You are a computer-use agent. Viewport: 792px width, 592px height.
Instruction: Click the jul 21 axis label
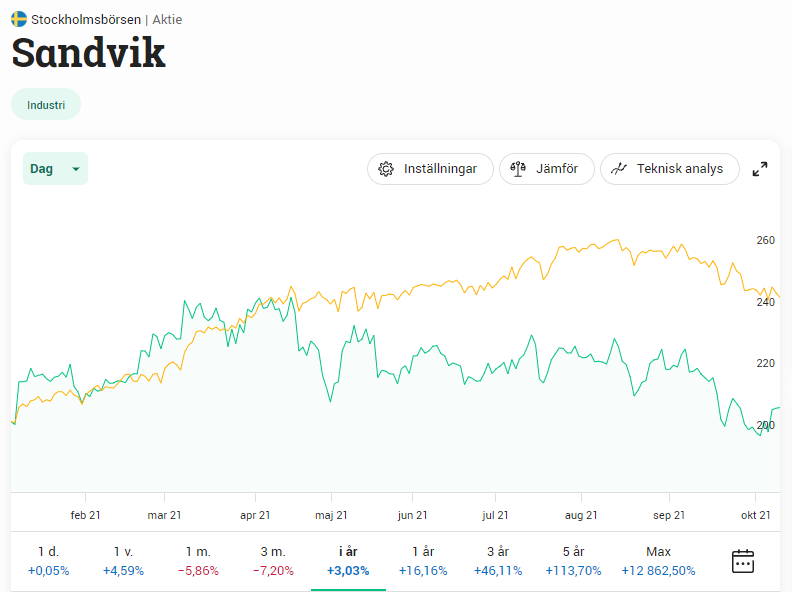coord(495,515)
